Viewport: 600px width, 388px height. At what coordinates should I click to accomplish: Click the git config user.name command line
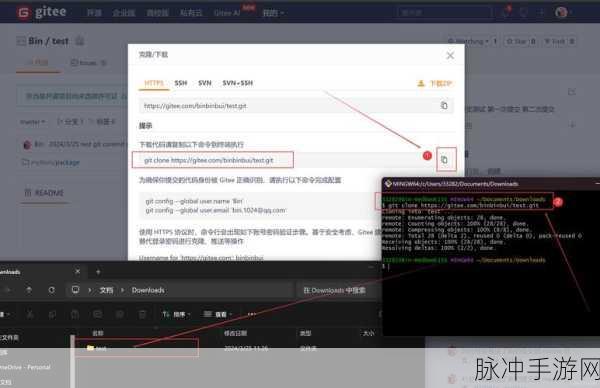click(194, 201)
